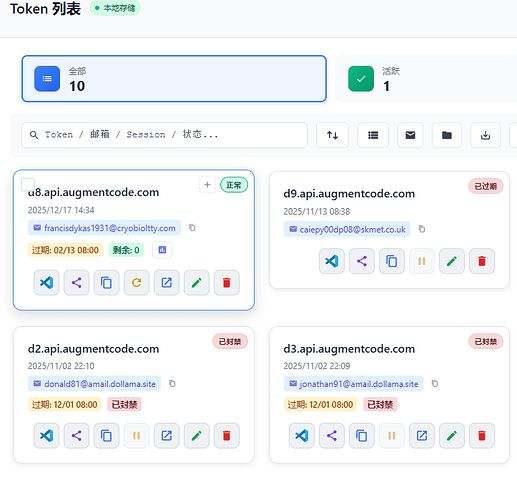Edit the d2.api.augmentcode.com token

[196, 435]
